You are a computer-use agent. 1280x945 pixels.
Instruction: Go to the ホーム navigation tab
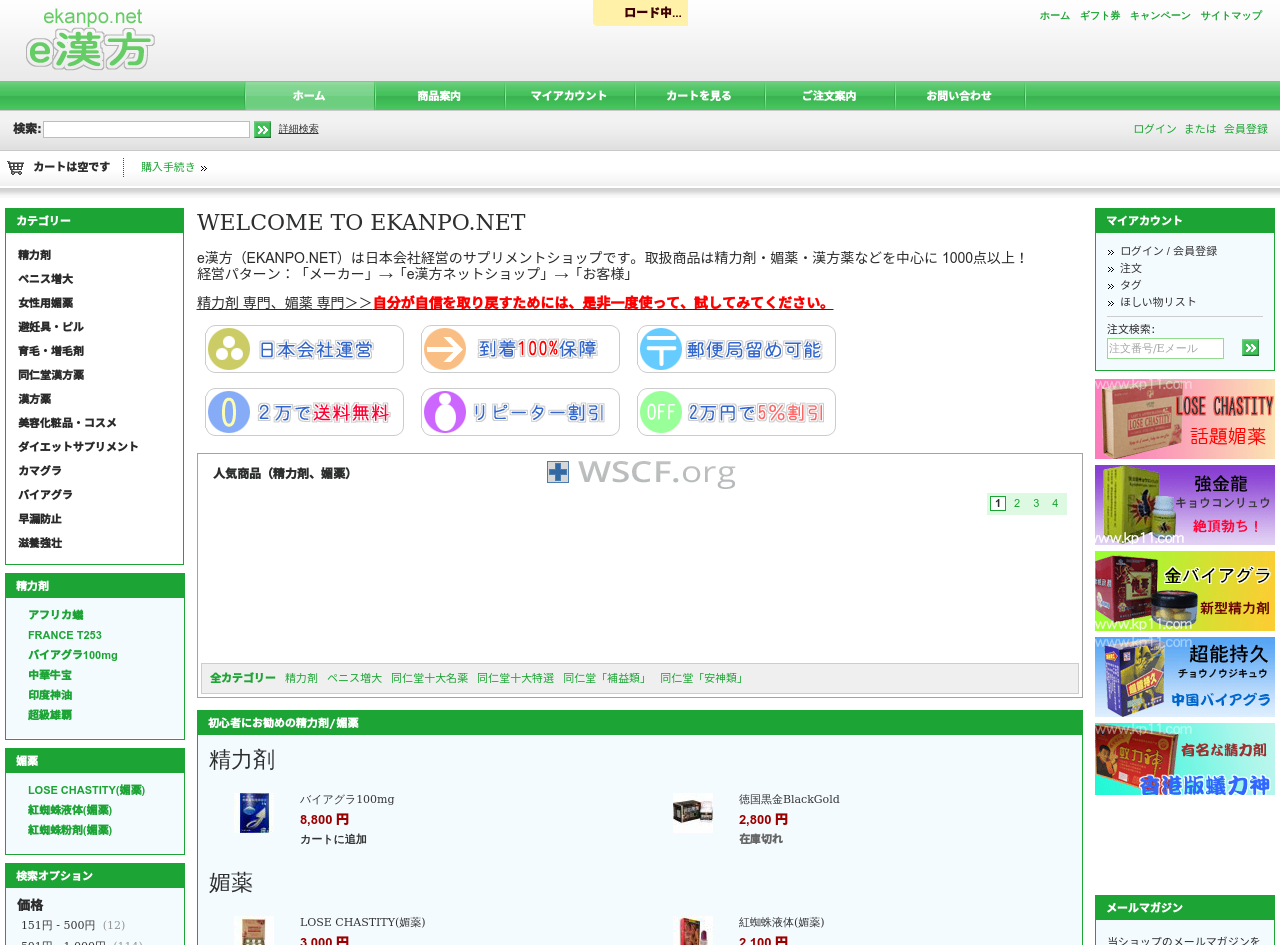tap(309, 96)
